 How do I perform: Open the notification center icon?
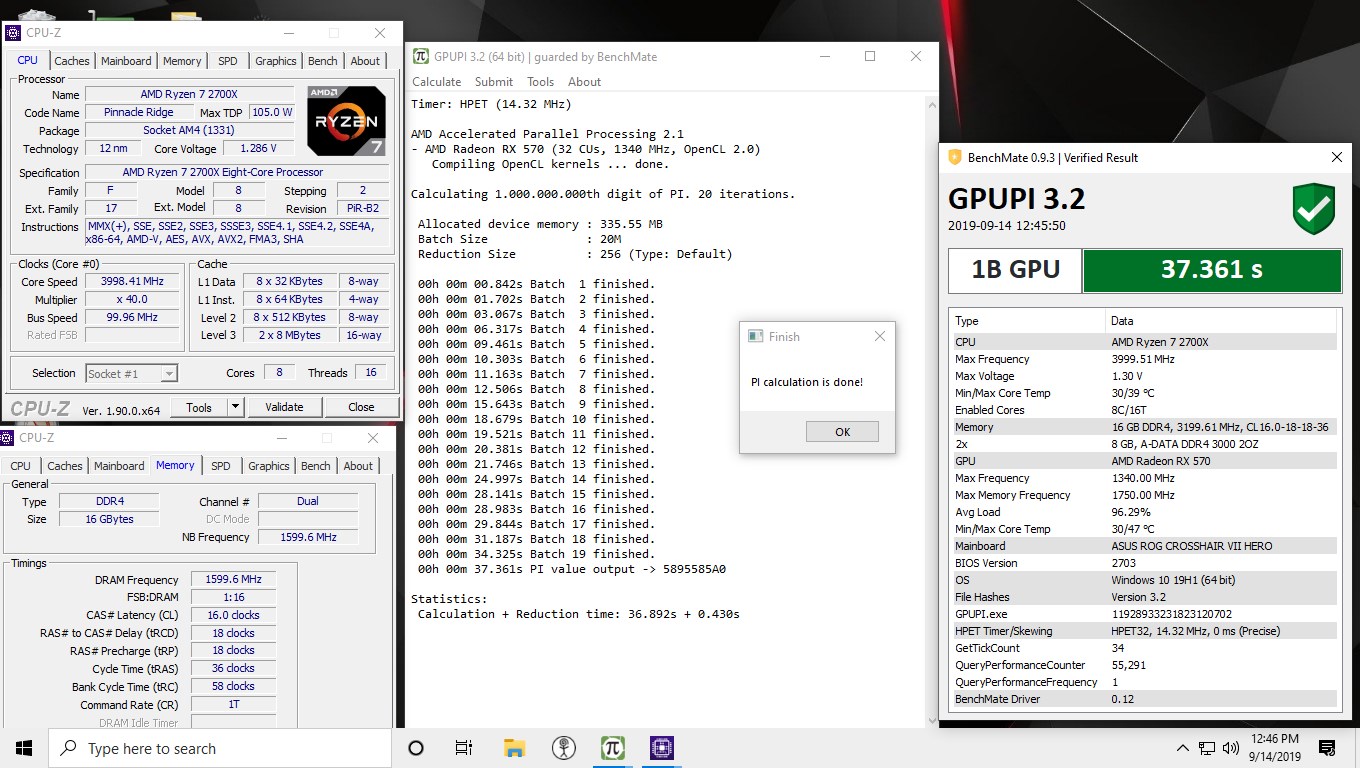coord(1327,748)
